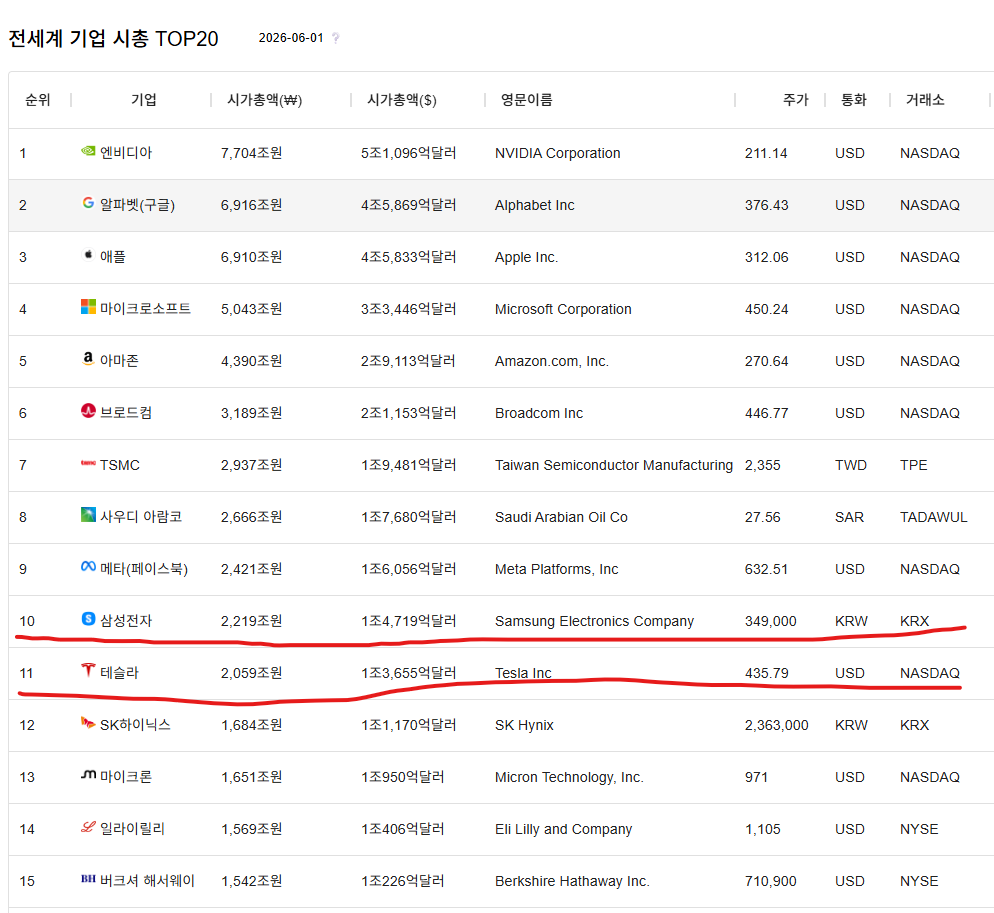The width and height of the screenshot is (994, 913).
Task: Click the Meta logo icon beside 메타(페이스북)
Action: [x=88, y=566]
